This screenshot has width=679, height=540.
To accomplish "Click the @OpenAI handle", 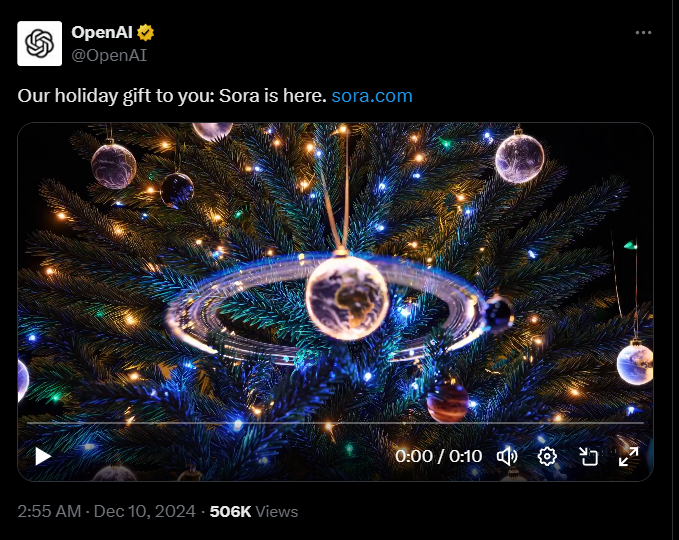I will coord(109,55).
